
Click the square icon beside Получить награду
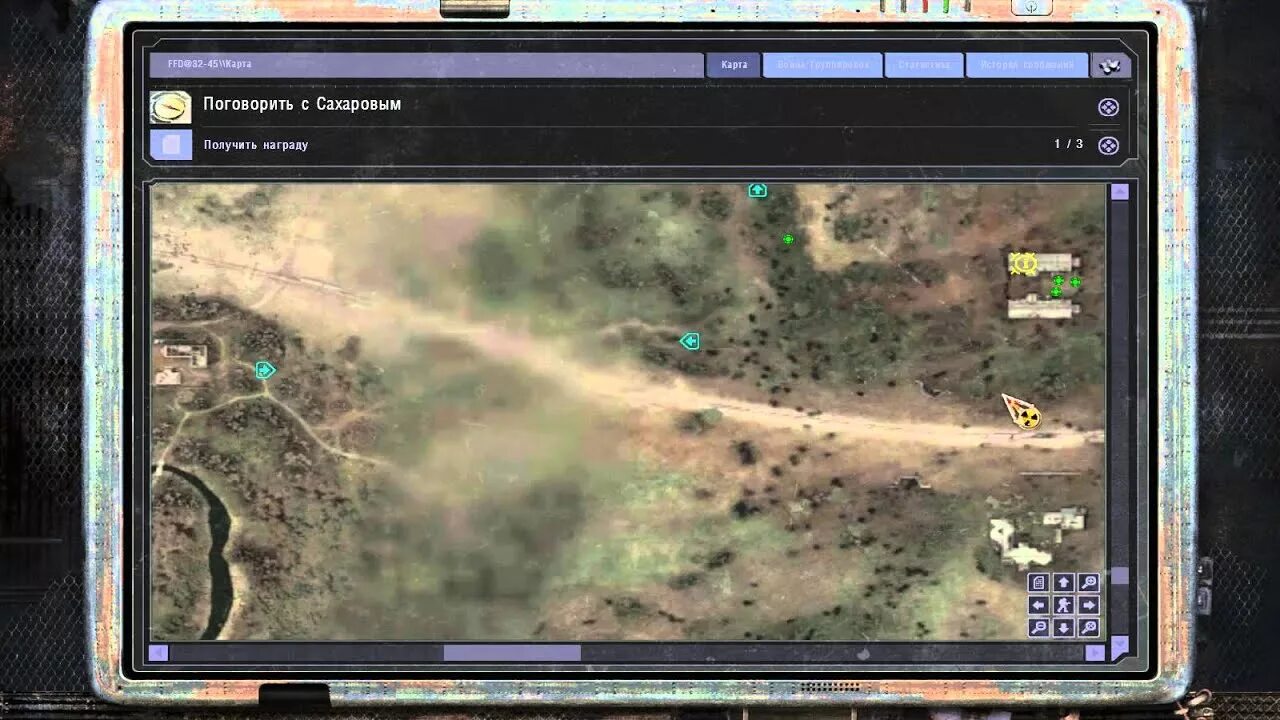point(171,145)
